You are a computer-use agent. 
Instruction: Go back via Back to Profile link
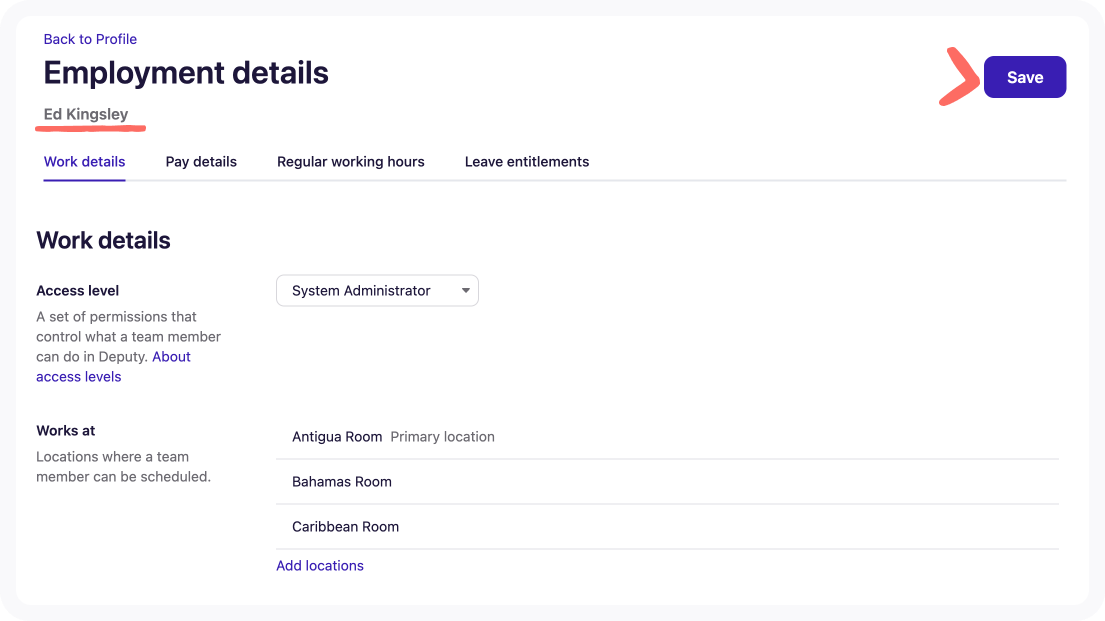point(90,39)
